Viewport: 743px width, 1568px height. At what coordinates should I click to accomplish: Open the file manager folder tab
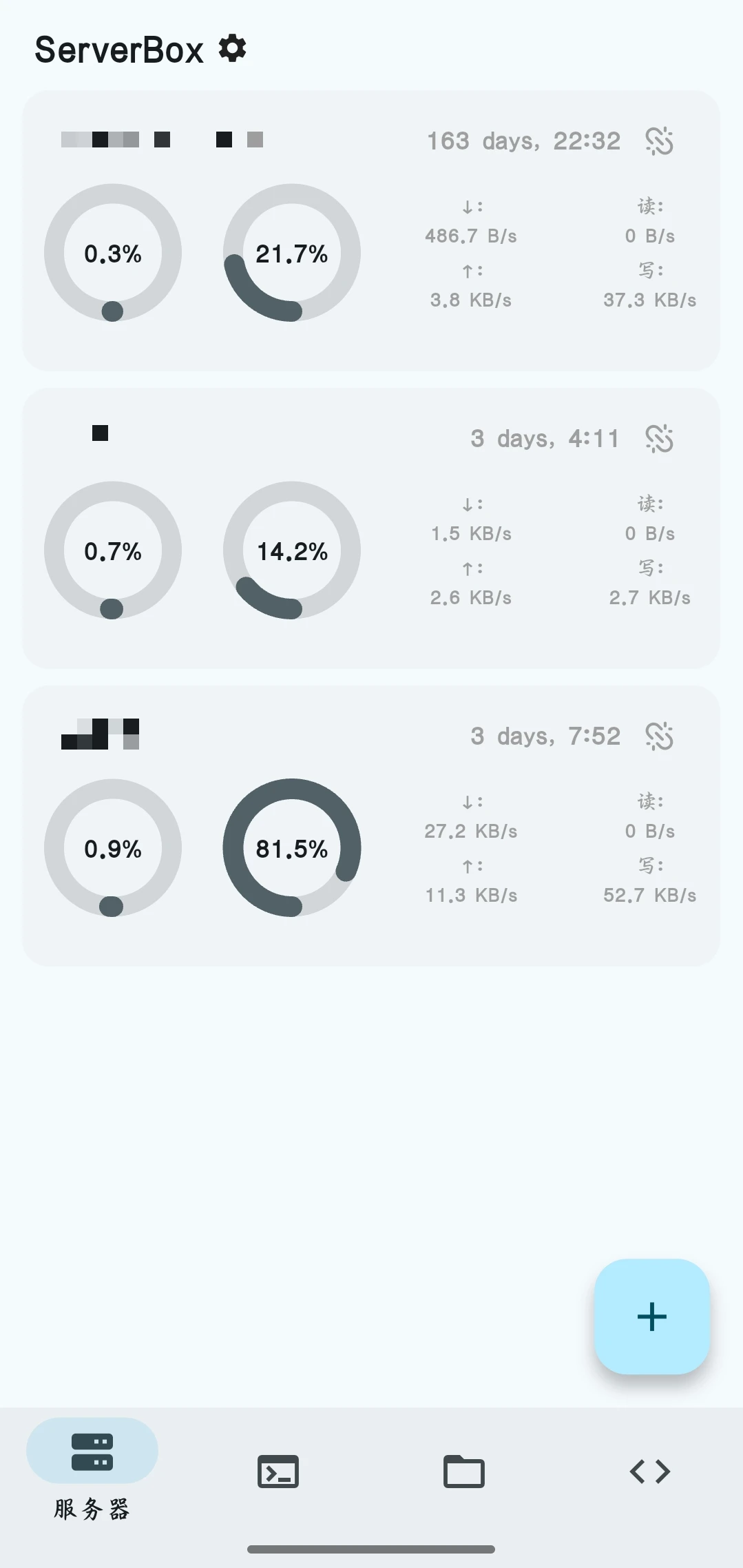click(x=464, y=1471)
